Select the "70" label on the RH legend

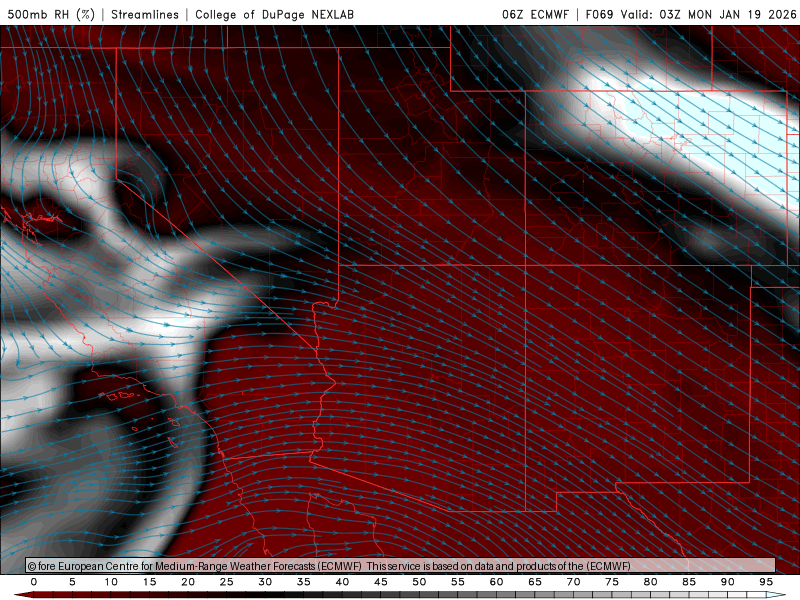point(573,582)
